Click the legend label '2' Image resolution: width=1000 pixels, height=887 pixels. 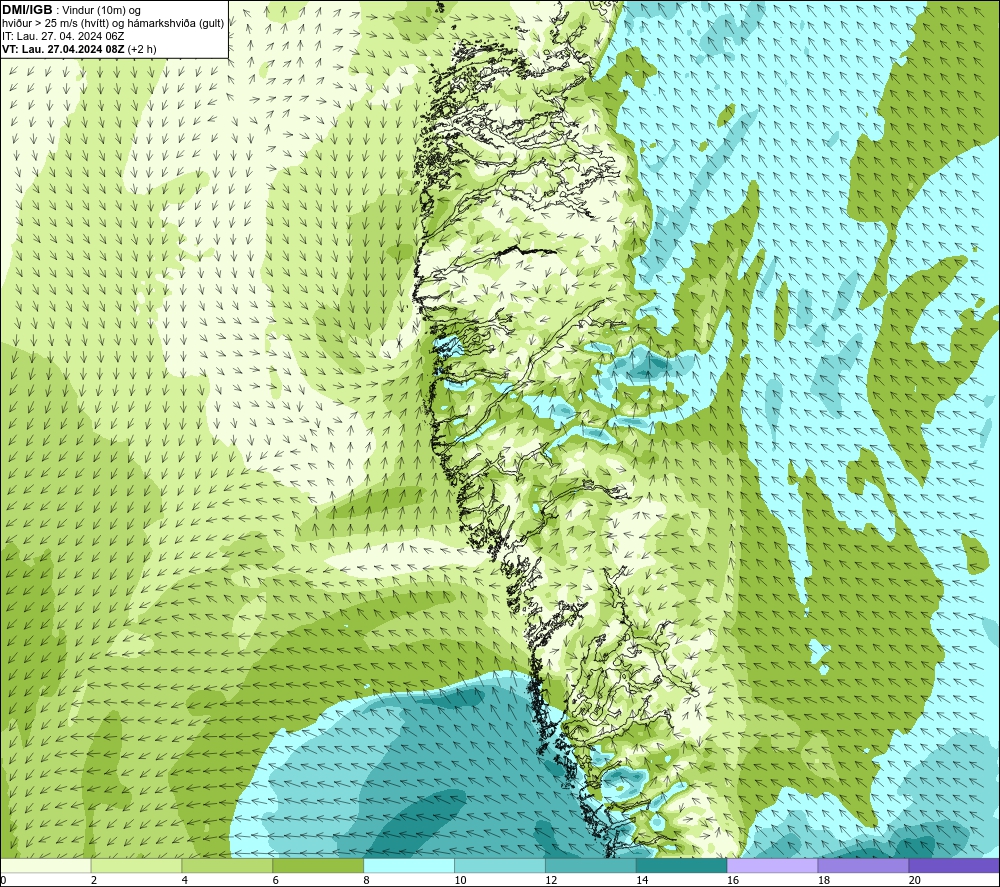point(94,880)
